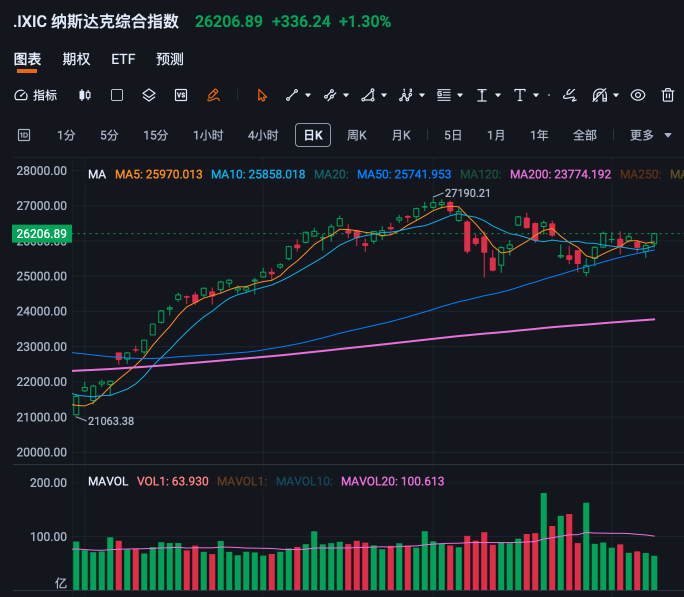684x597 pixels.
Task: Click the magnet snap icon
Action: click(x=600, y=95)
